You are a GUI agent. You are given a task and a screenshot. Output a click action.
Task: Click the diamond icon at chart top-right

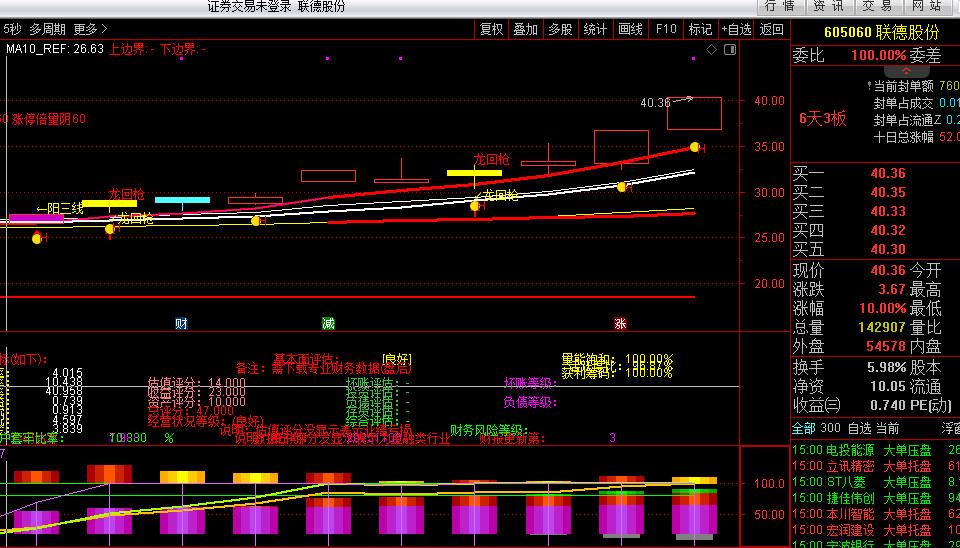tap(711, 49)
